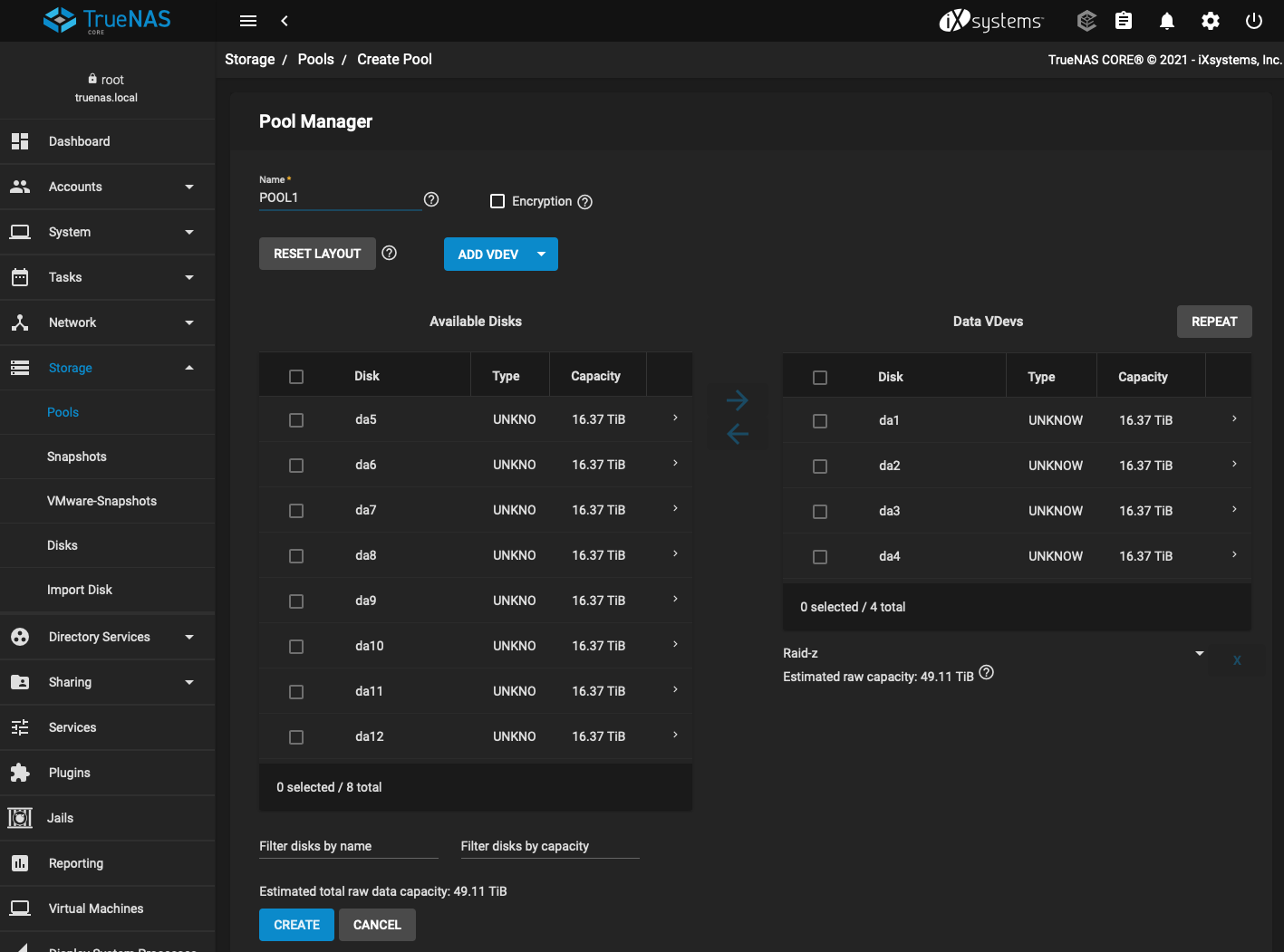
Task: Expand the Accounts sidebar menu
Action: click(107, 187)
